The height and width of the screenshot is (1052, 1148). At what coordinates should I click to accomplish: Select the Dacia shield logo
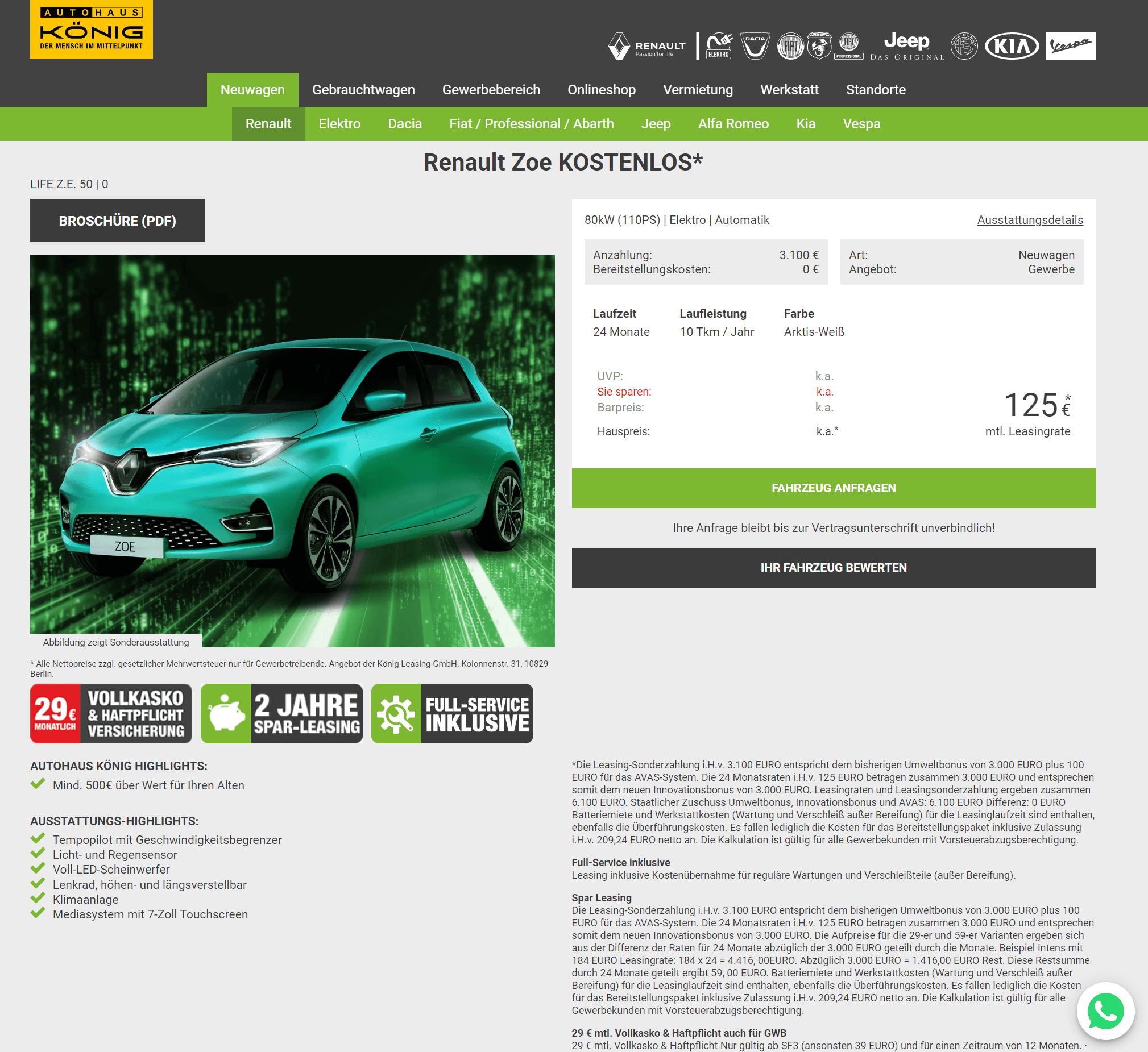755,46
